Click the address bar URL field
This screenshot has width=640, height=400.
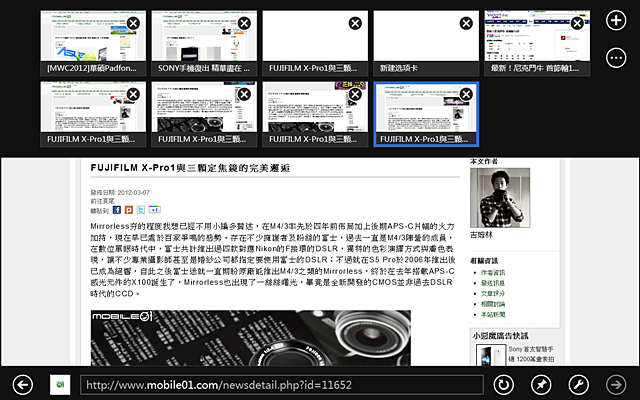pyautogui.click(x=282, y=385)
